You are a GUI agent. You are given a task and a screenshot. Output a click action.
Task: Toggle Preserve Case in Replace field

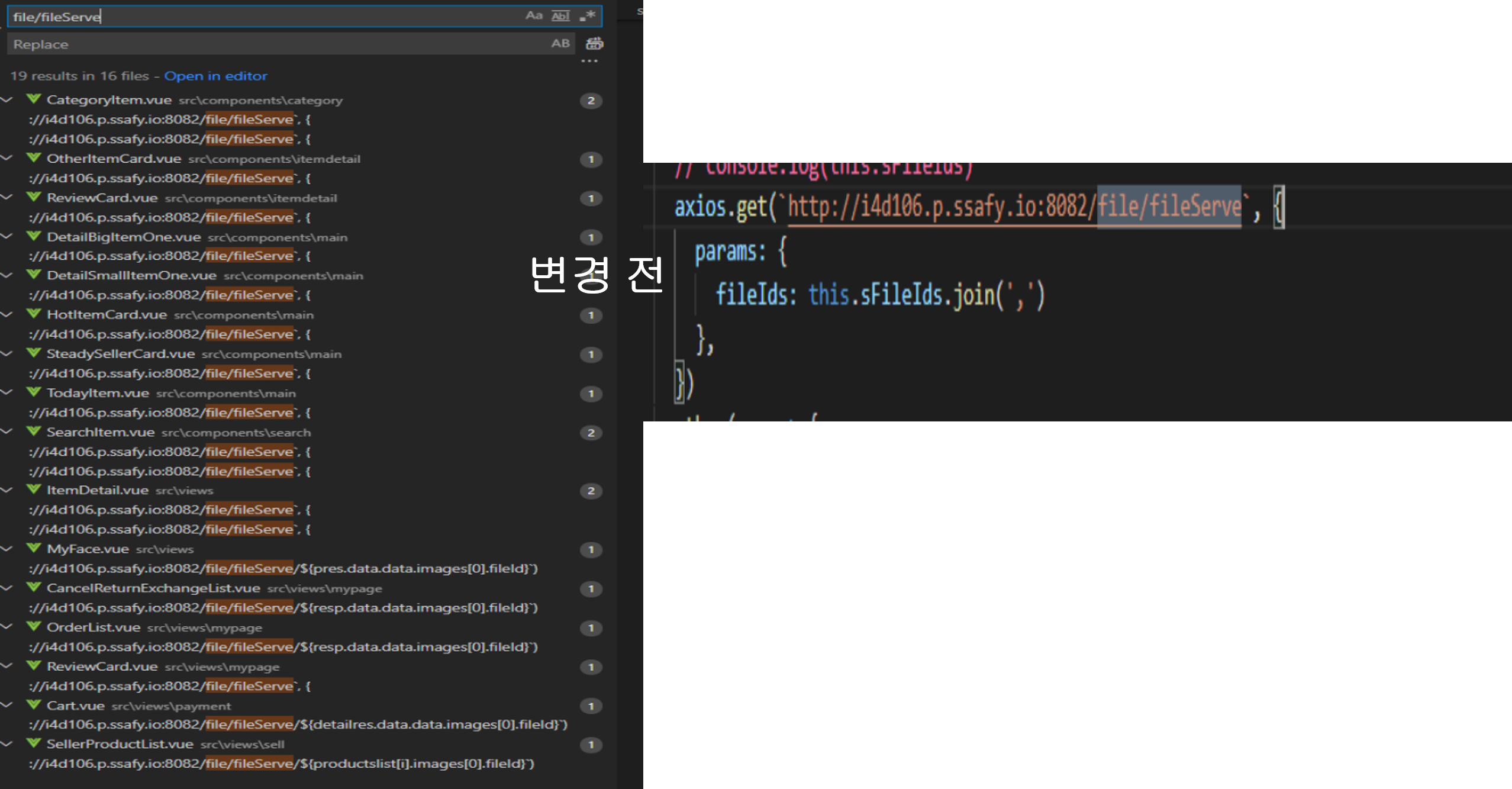pos(560,44)
